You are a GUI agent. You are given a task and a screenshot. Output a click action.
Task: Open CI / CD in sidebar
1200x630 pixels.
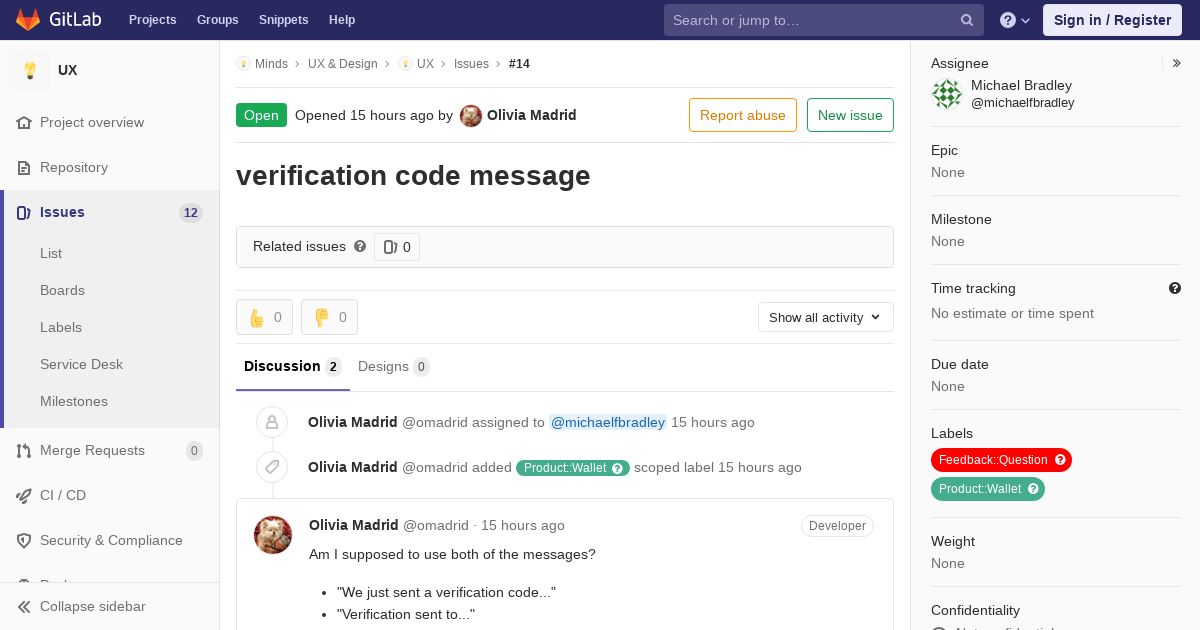click(63, 495)
